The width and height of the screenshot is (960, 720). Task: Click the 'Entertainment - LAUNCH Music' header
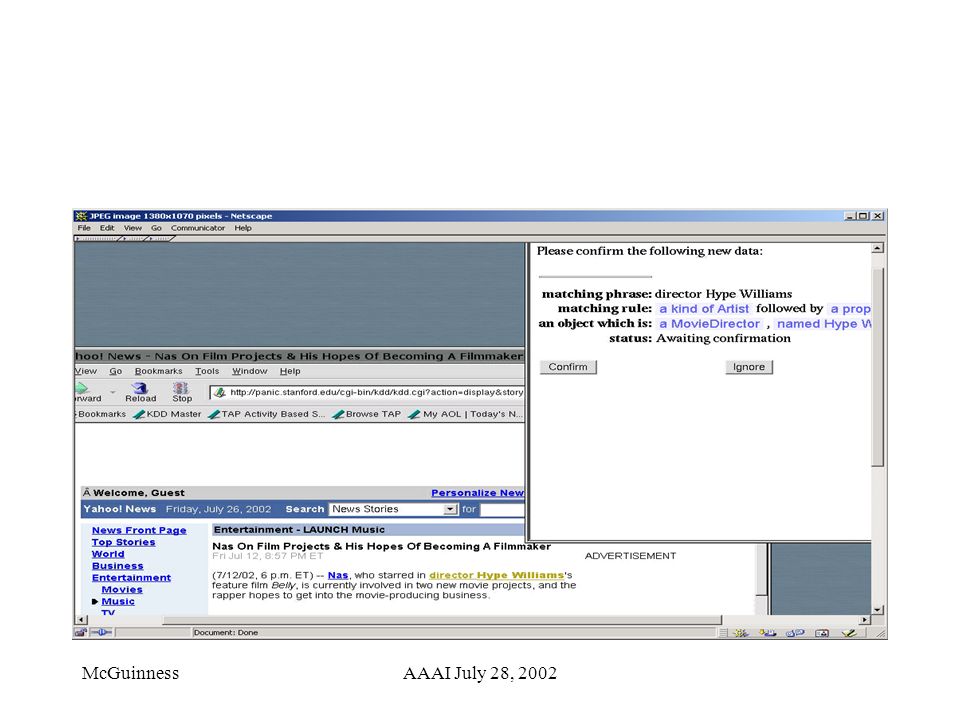tap(299, 530)
